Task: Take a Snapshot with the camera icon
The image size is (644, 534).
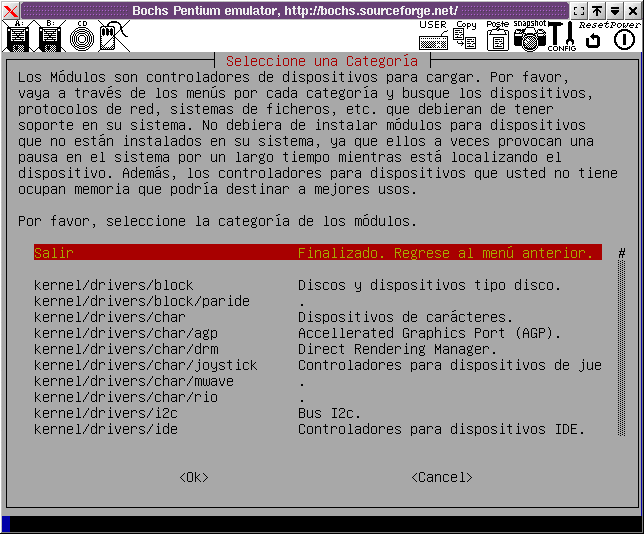Action: click(x=530, y=37)
